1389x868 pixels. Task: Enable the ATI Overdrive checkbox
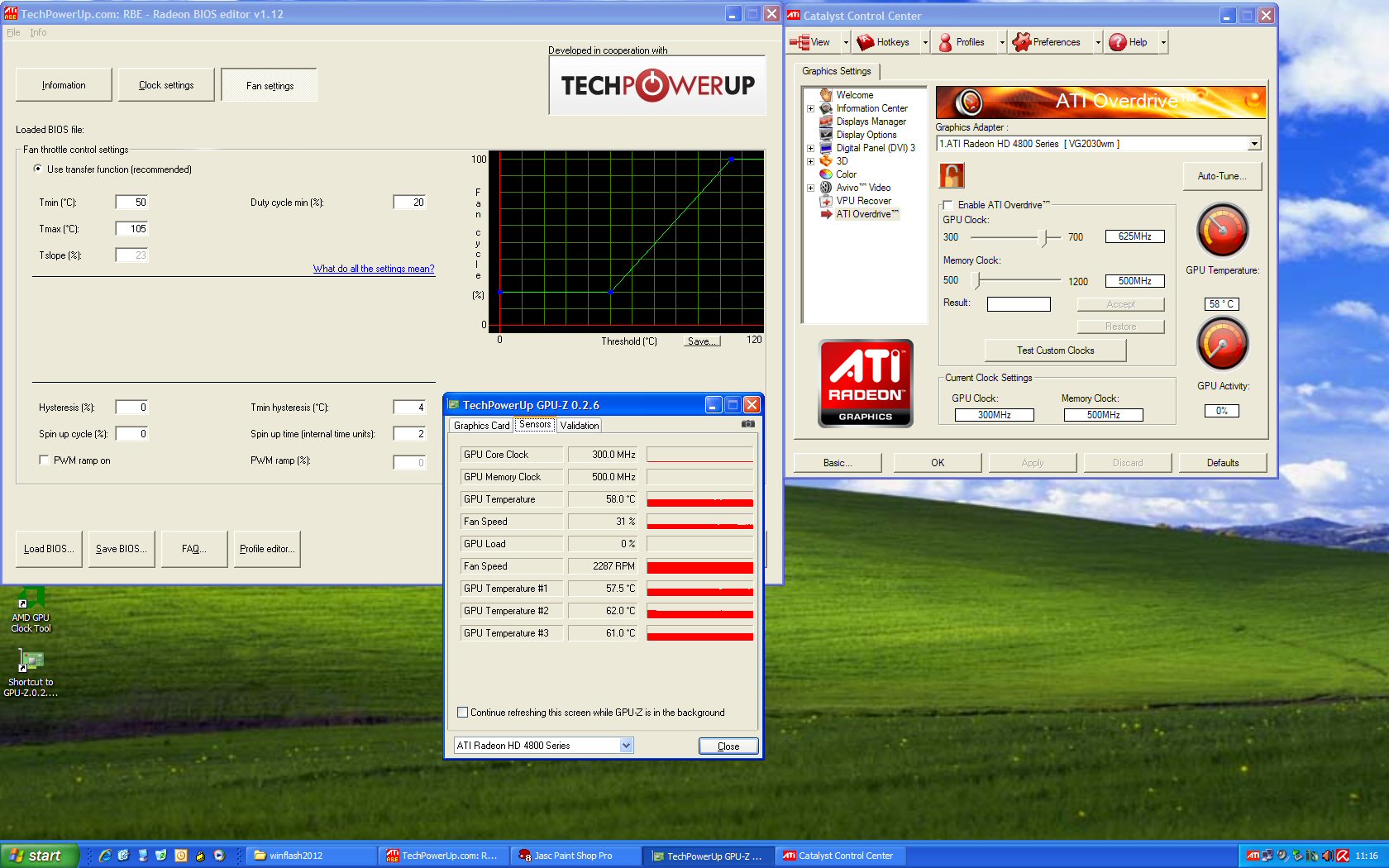click(948, 205)
